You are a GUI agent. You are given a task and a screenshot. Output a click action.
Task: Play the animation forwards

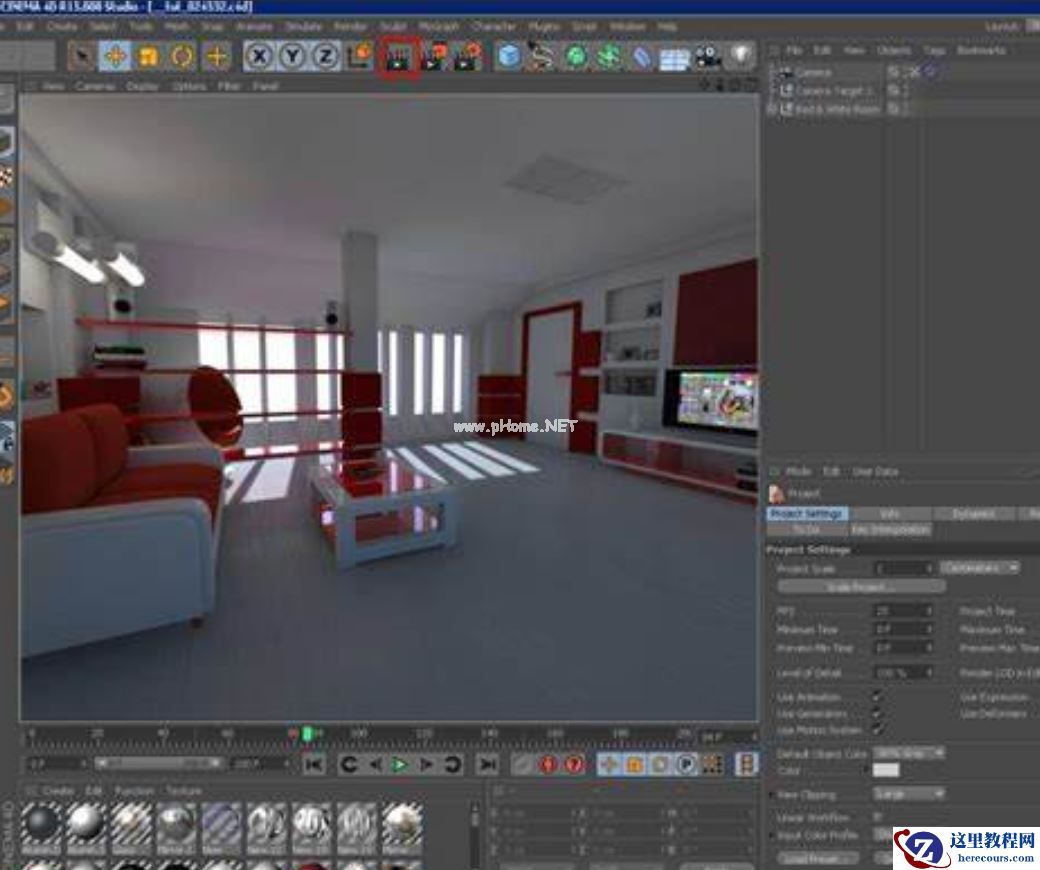point(400,765)
